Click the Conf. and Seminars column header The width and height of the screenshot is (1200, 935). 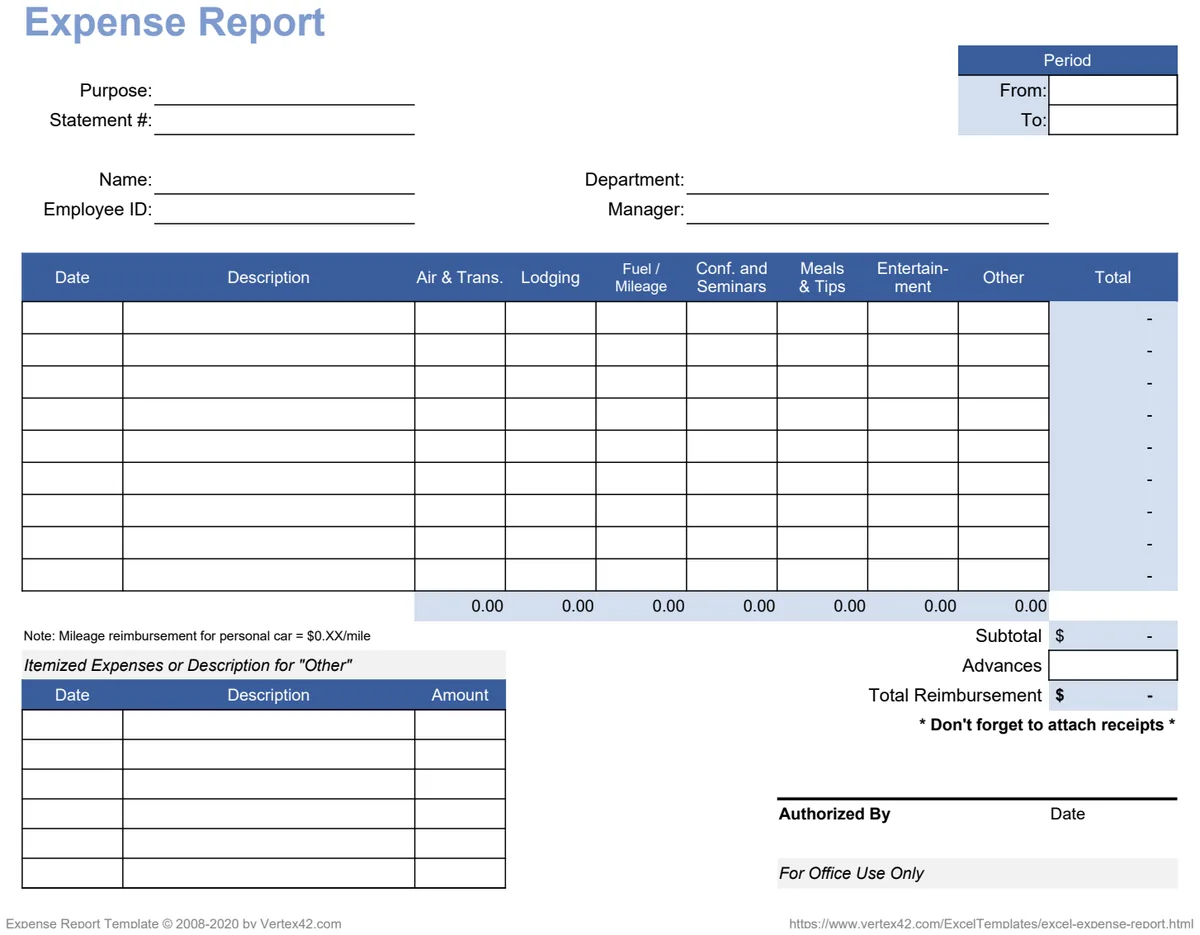tap(732, 277)
